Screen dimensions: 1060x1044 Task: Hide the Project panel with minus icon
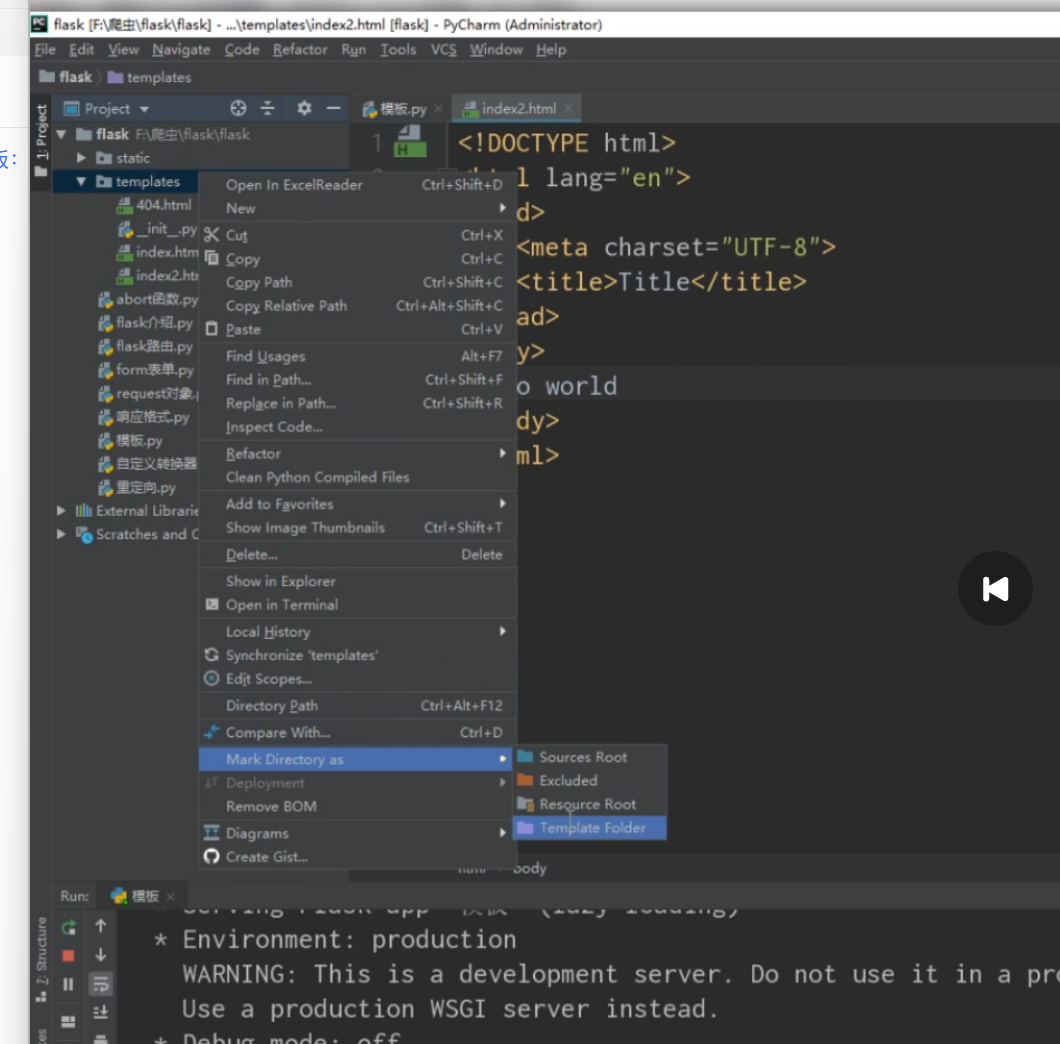(x=333, y=108)
